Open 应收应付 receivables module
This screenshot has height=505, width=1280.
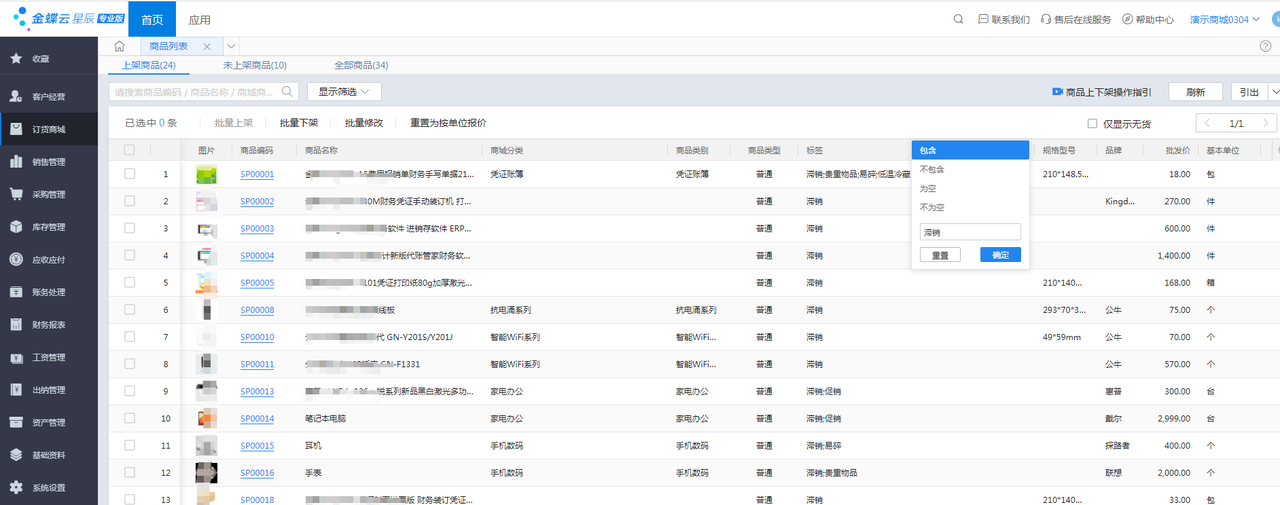(x=49, y=259)
